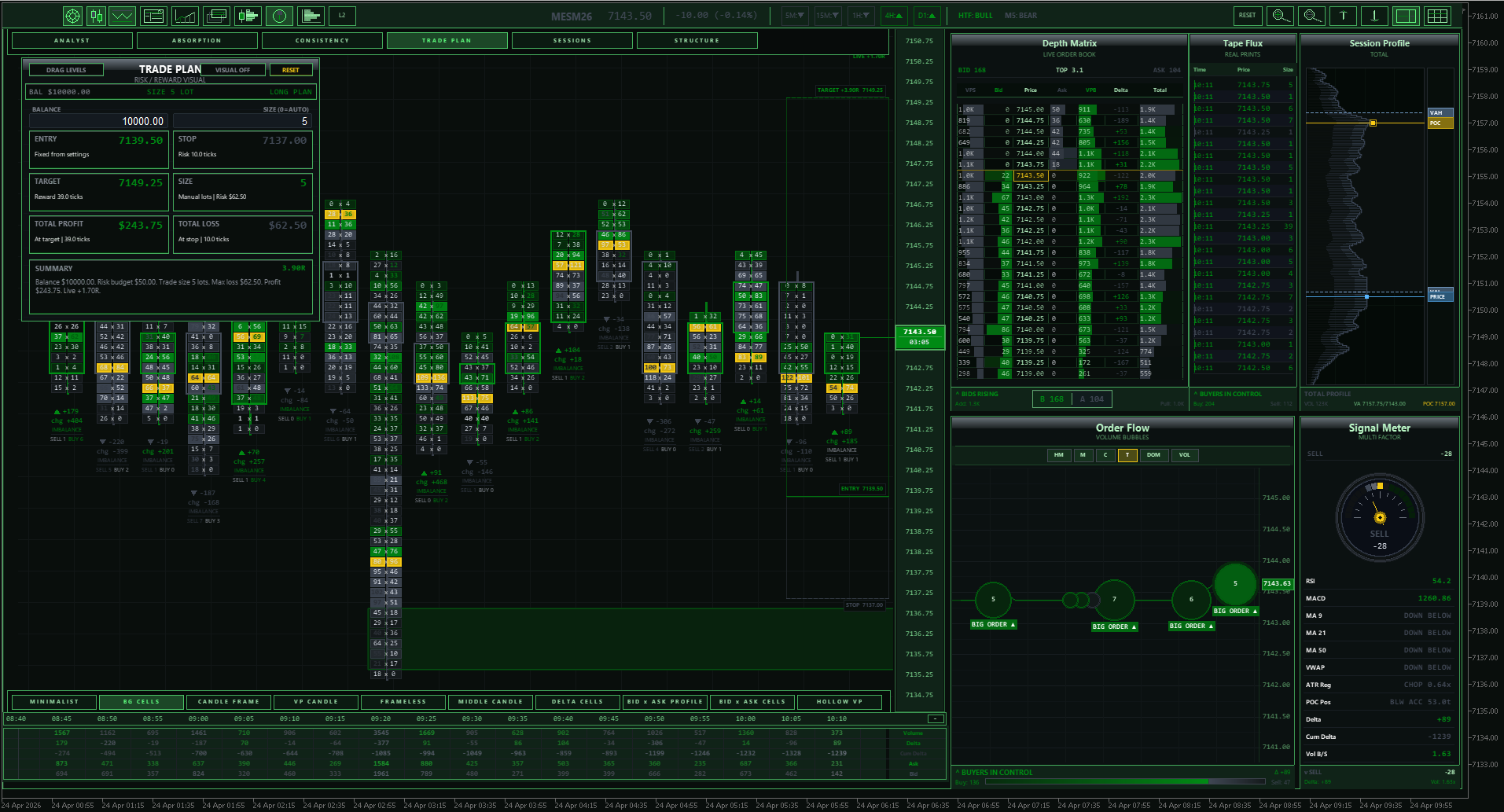
Task: Select the T Order Flow mode
Action: click(1127, 455)
